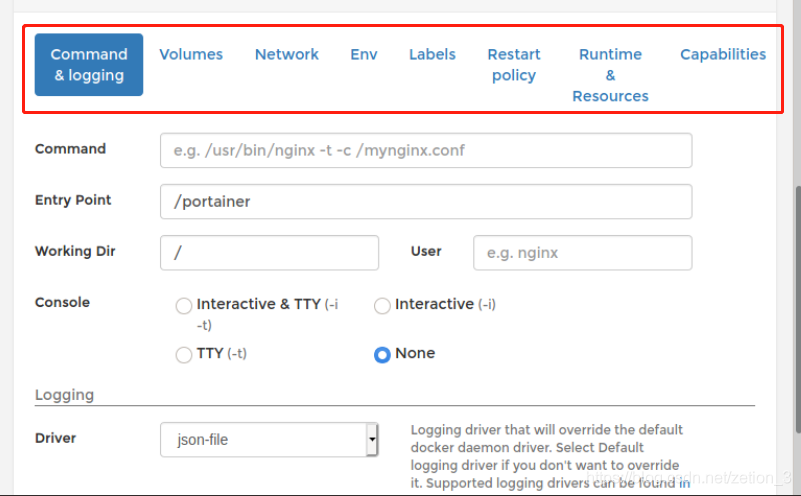Choose the Interactive (-i) console option
The height and width of the screenshot is (496, 801).
click(382, 306)
